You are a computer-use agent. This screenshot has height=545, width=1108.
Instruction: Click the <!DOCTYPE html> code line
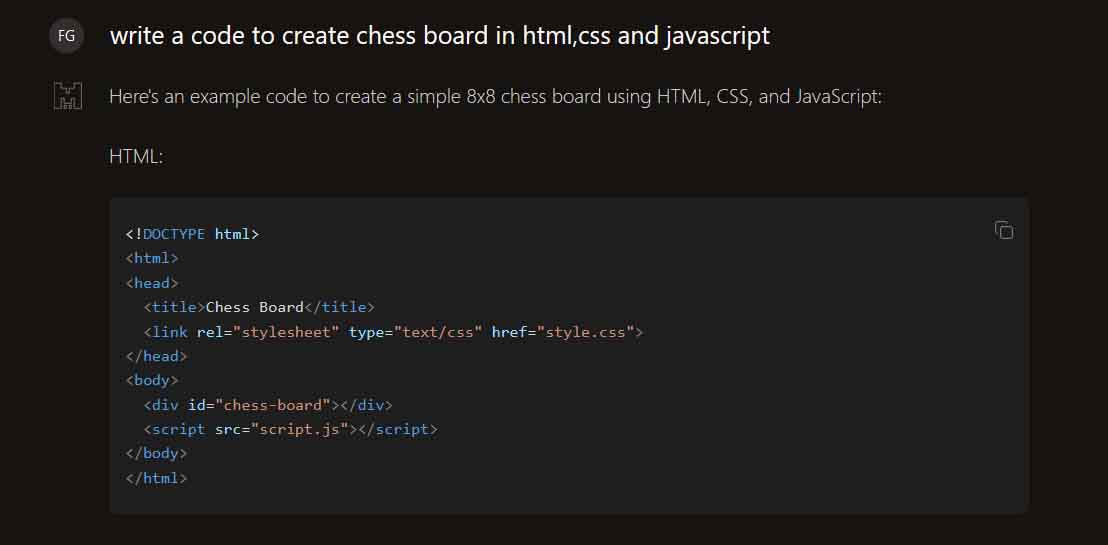(192, 234)
